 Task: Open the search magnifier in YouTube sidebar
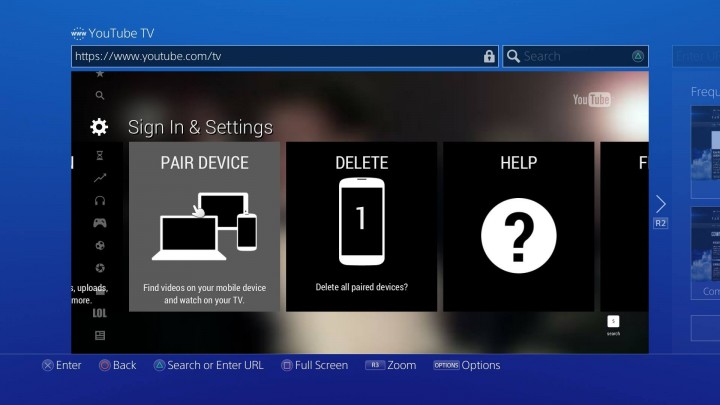pyautogui.click(x=99, y=96)
